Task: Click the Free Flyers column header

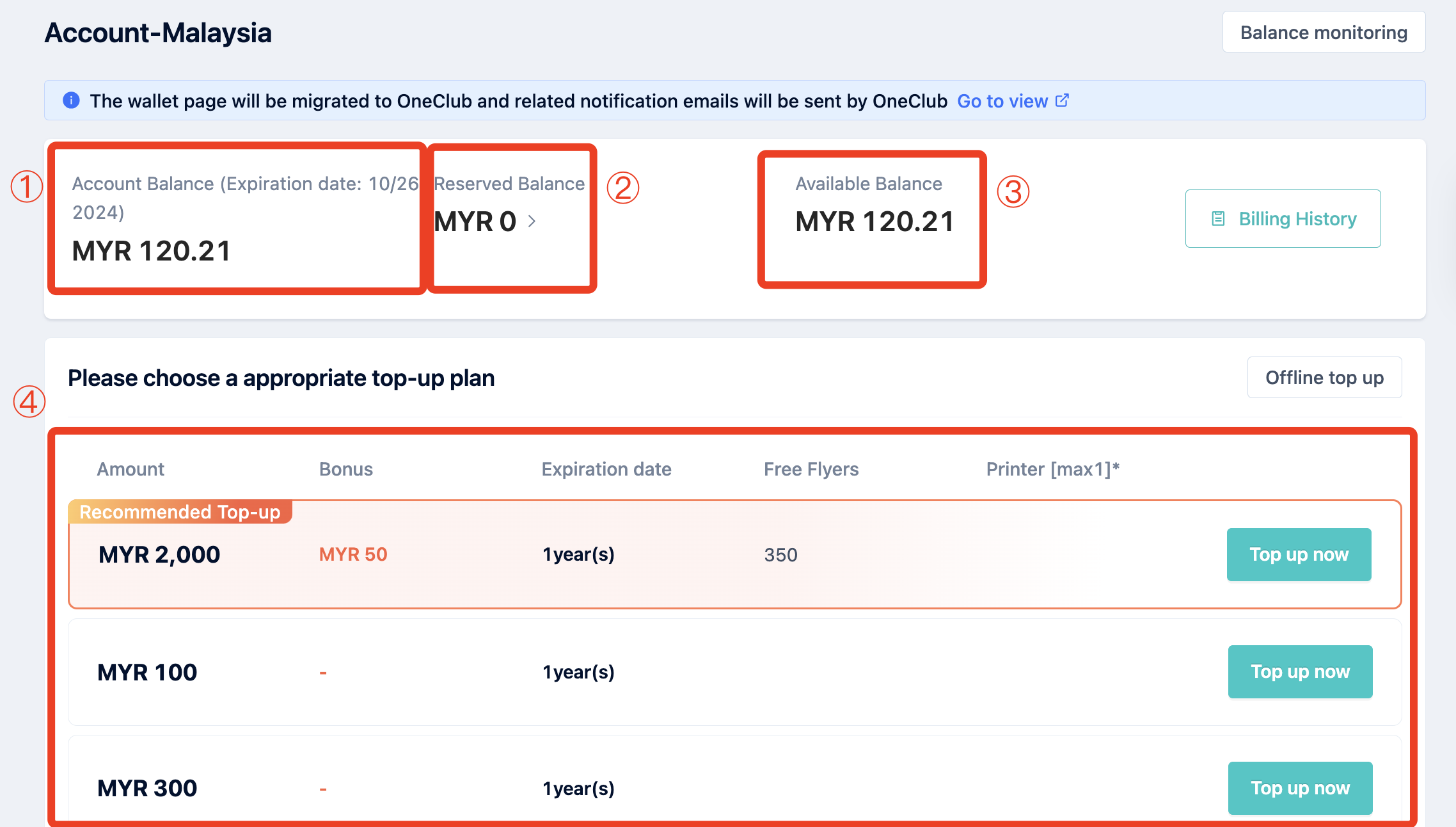Action: click(811, 469)
